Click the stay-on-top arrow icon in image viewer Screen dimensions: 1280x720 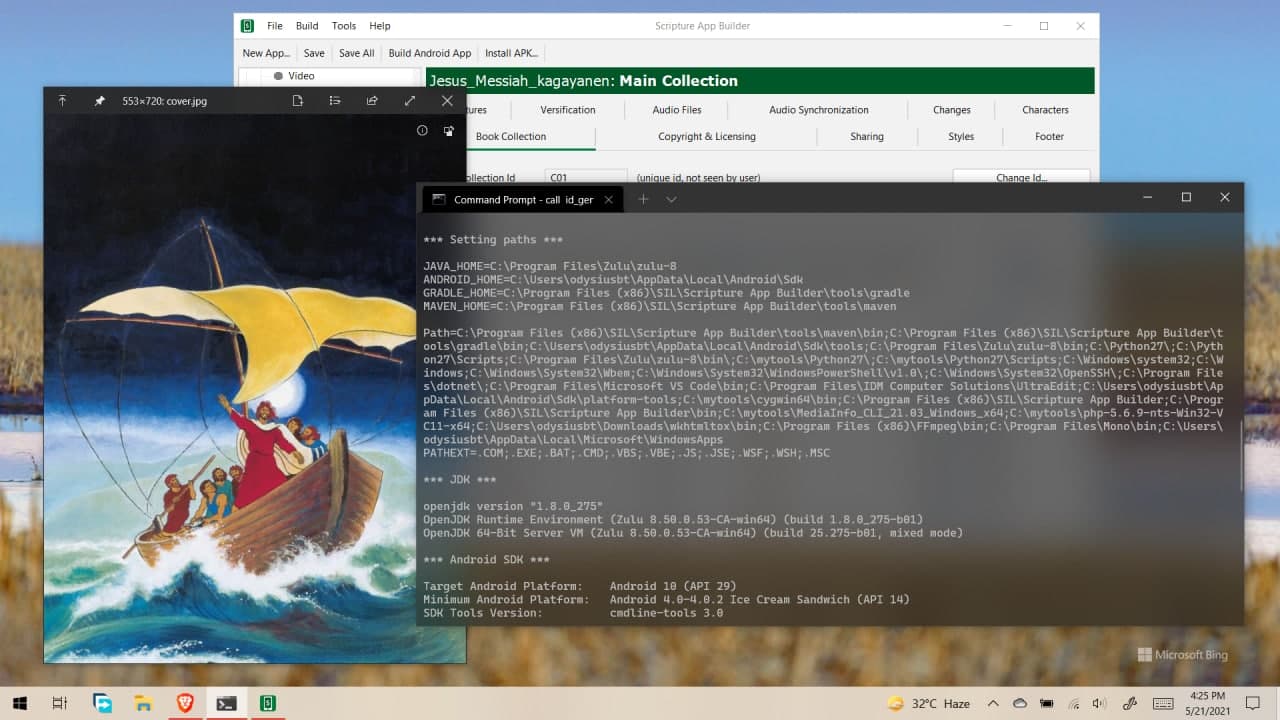point(62,101)
